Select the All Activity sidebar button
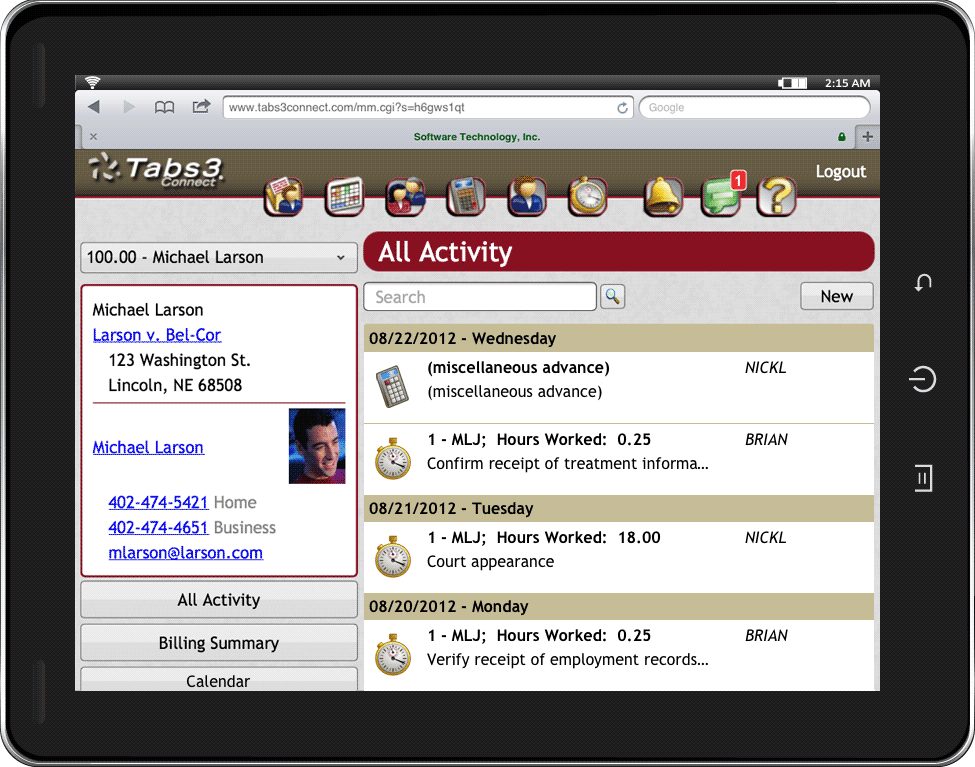The image size is (975, 767). coord(219,600)
